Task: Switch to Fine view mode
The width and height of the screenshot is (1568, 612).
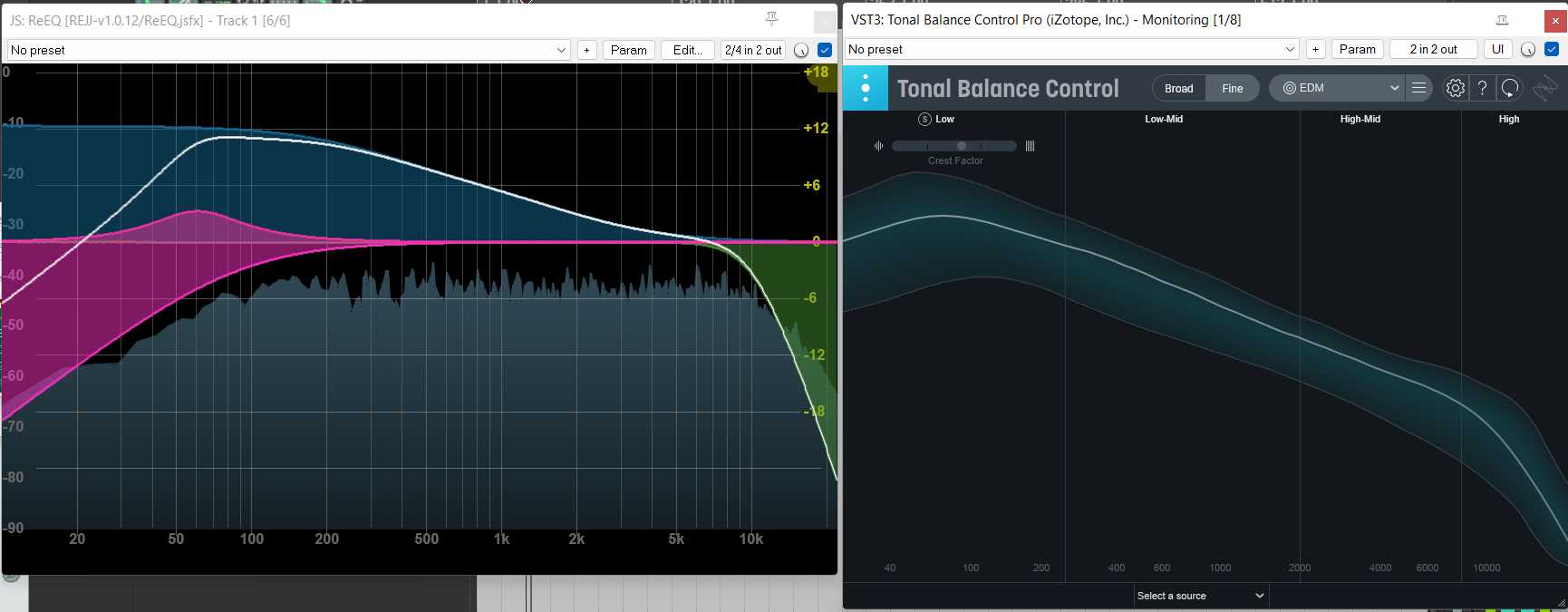Action: 1233,88
